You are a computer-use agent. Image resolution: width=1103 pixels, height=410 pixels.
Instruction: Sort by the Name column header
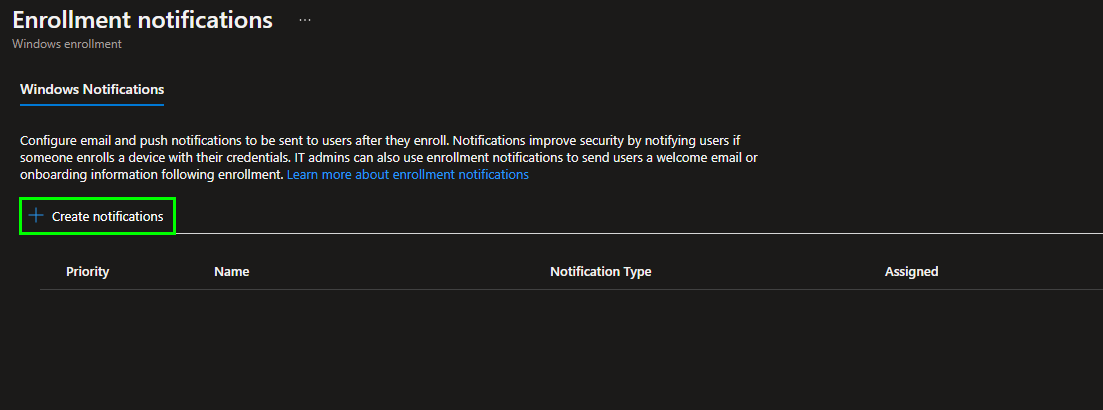[x=231, y=272]
